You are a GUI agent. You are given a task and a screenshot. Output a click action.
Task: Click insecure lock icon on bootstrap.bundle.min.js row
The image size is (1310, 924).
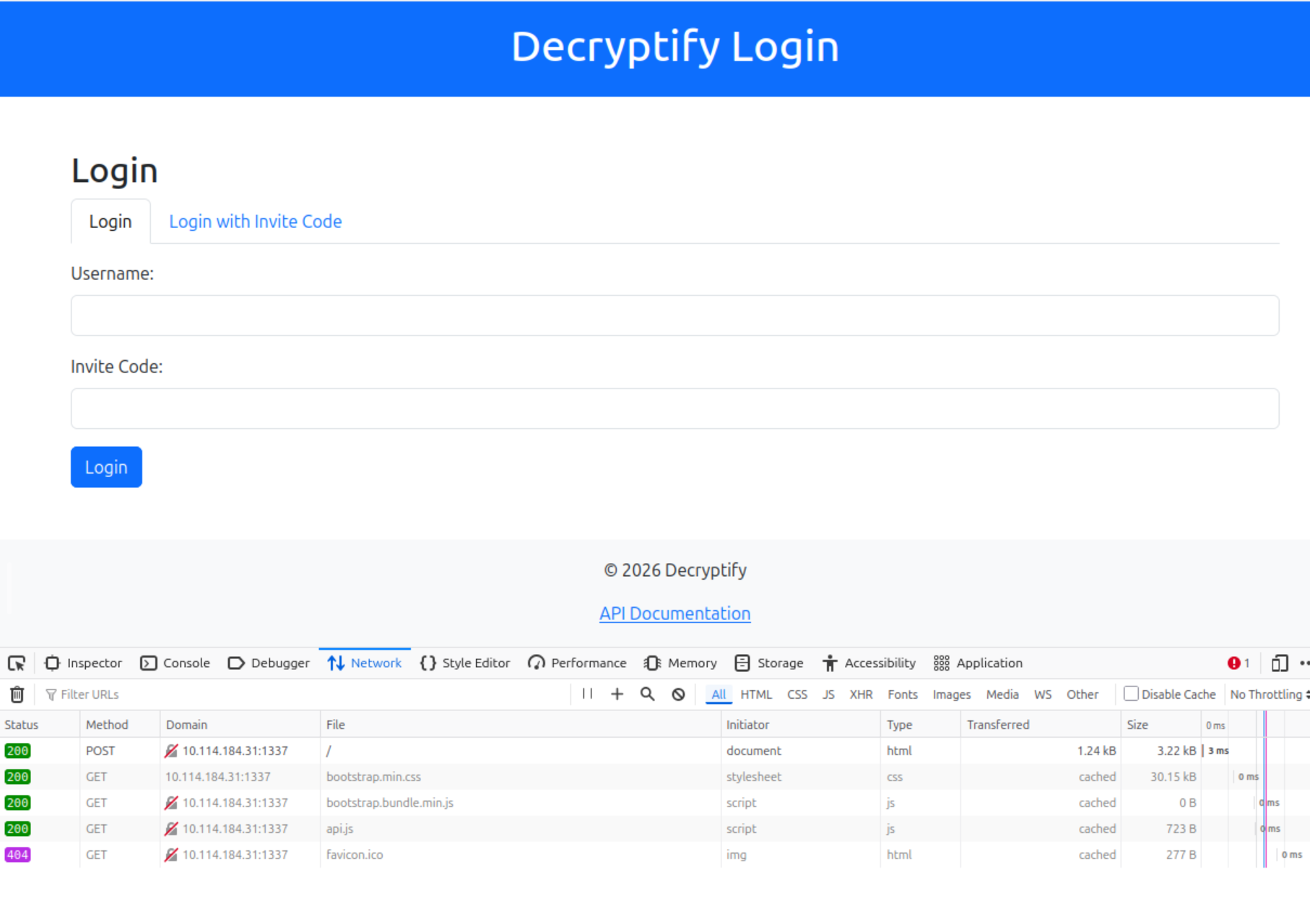tap(171, 803)
